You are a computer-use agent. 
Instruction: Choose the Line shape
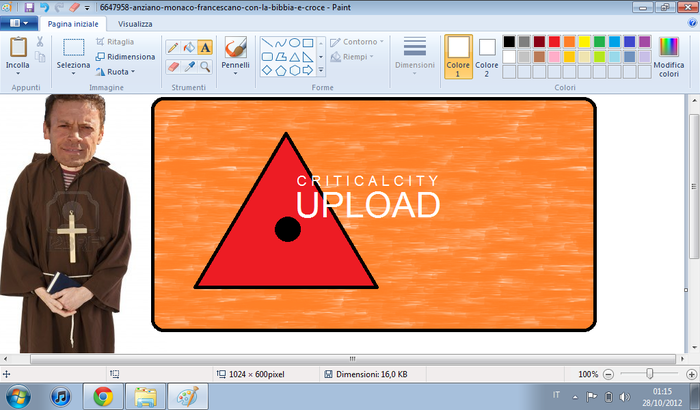pyautogui.click(x=267, y=43)
